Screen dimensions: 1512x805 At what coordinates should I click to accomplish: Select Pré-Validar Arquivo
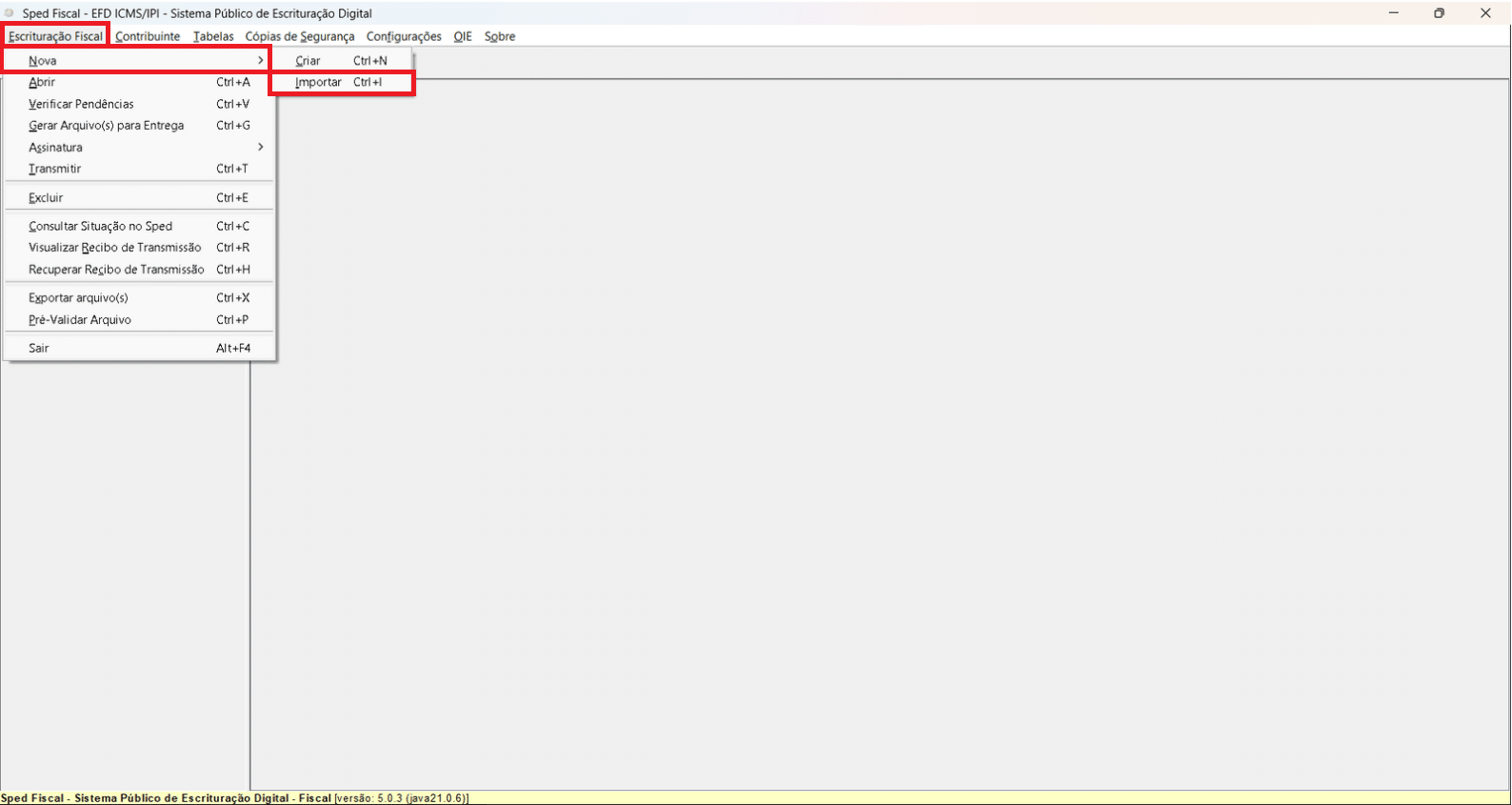click(x=139, y=320)
